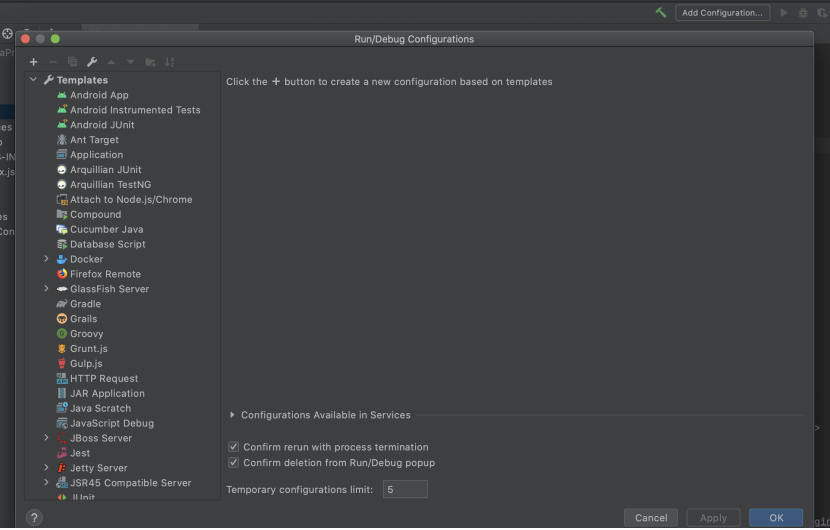
Task: Click the Temporary configurations limit field
Action: click(x=405, y=490)
